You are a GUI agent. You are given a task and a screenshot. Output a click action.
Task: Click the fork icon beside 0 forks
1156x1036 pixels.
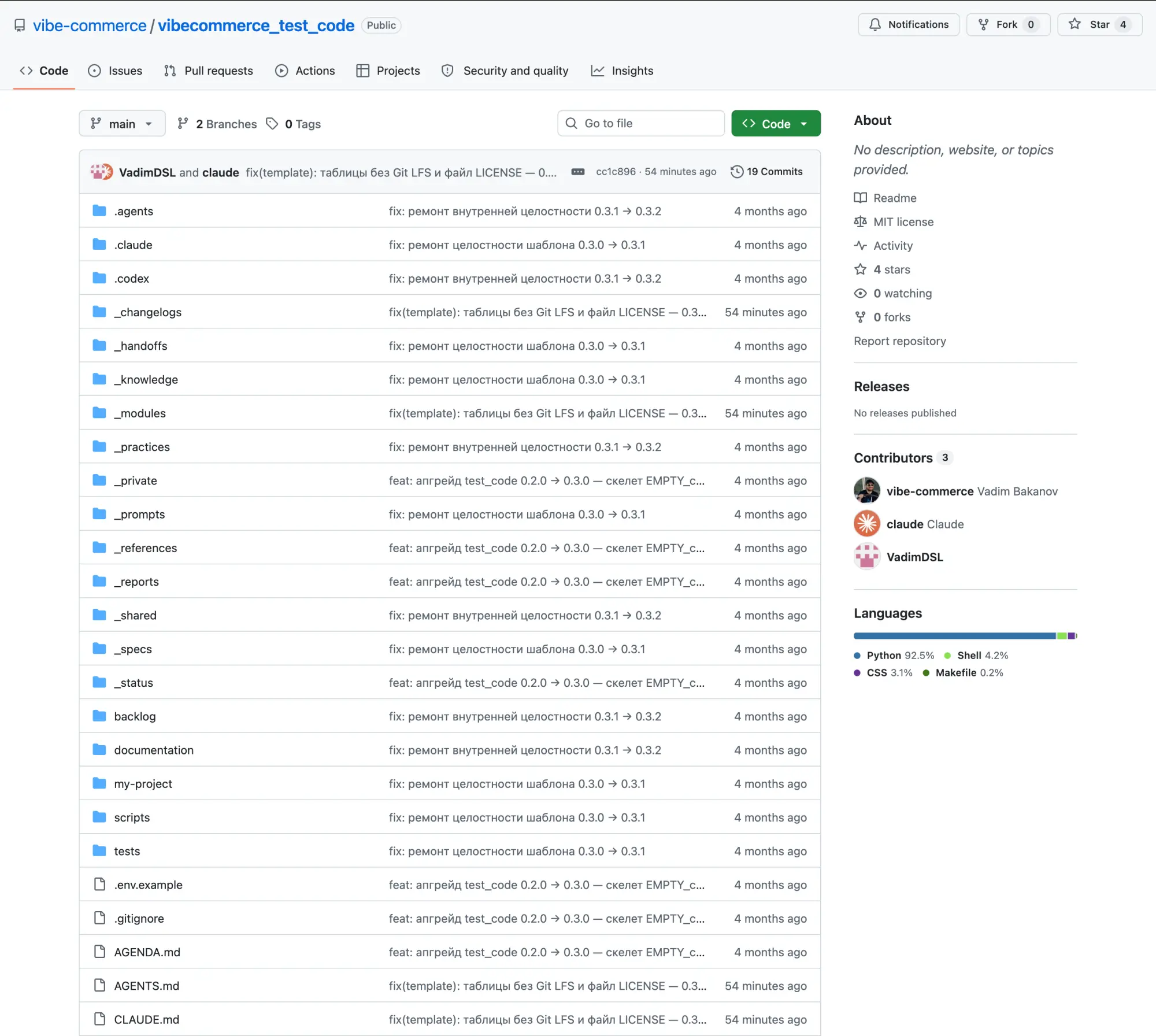coord(860,317)
